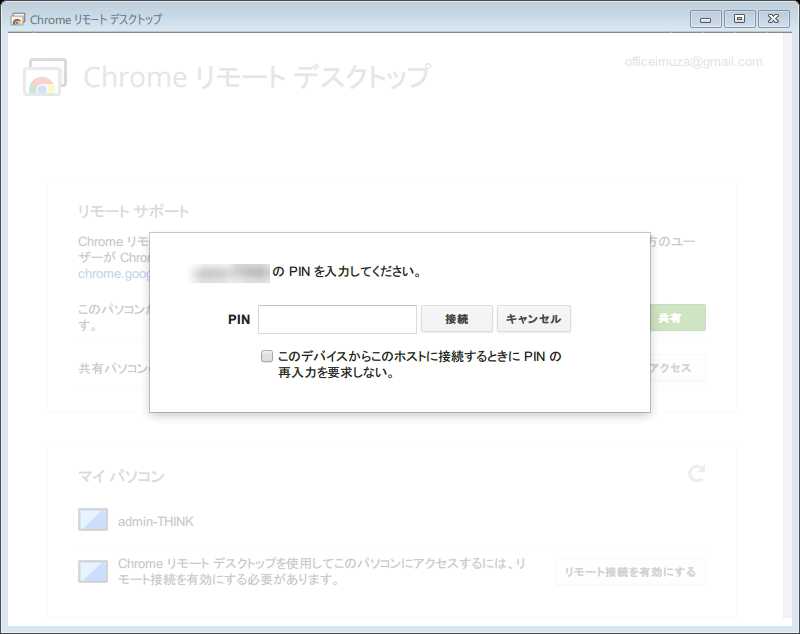Click the キャンセル button
800x634 pixels.
pos(533,319)
